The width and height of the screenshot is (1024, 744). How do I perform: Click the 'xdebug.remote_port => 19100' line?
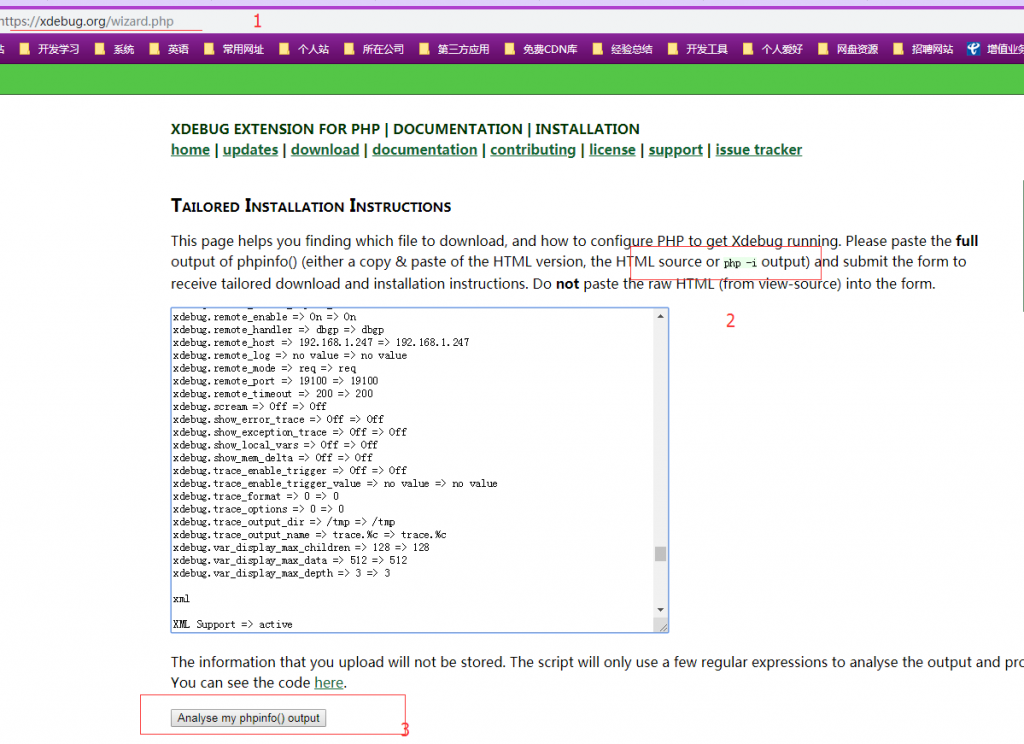pyautogui.click(x=275, y=381)
